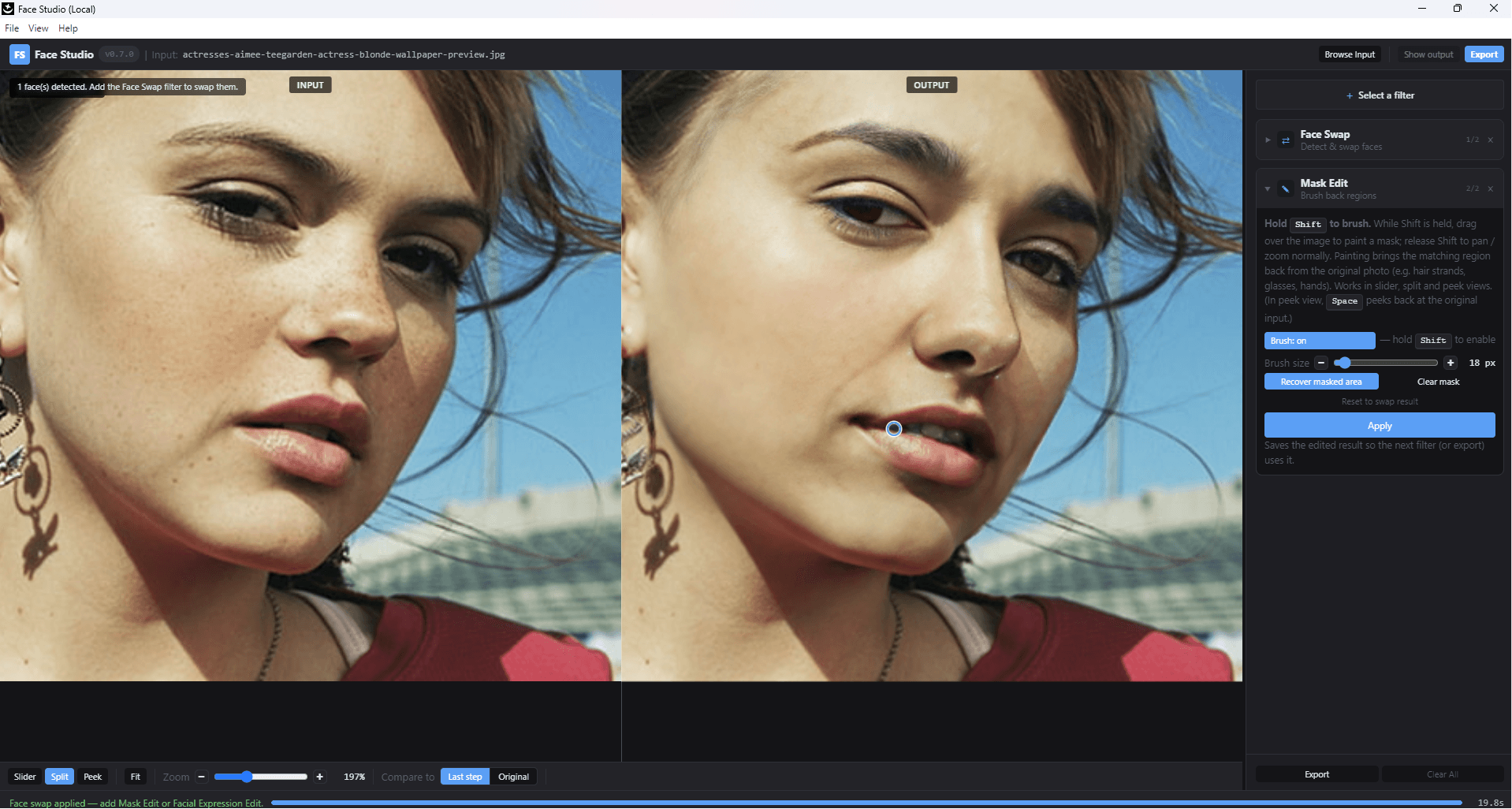
Task: Click the blue Export button in header
Action: click(x=1484, y=54)
